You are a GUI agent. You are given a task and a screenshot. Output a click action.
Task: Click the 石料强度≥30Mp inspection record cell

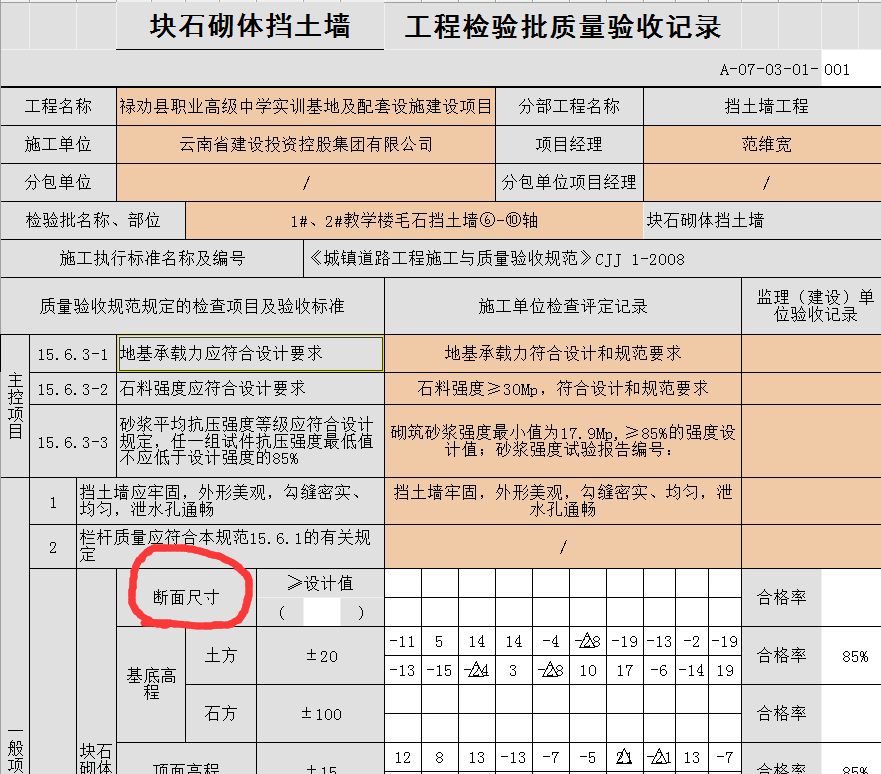(562, 388)
